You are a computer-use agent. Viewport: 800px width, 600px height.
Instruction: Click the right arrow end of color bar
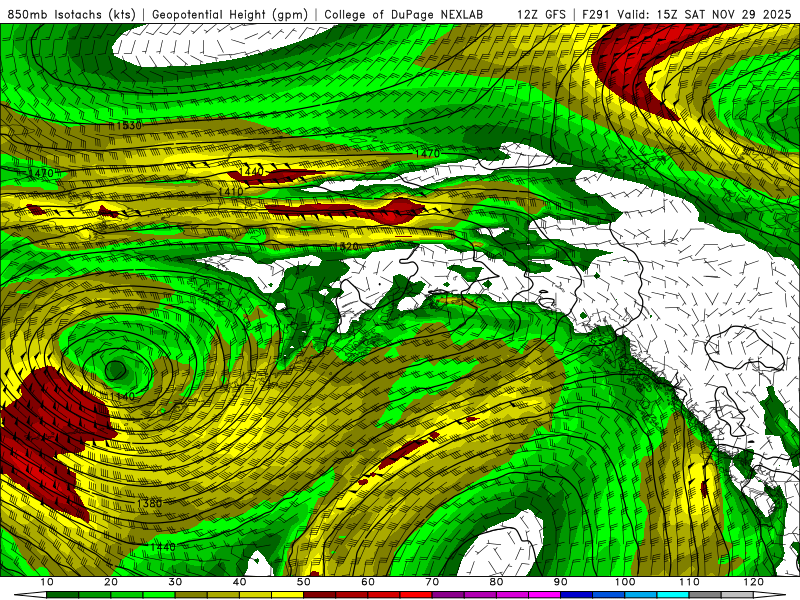[x=769, y=595]
